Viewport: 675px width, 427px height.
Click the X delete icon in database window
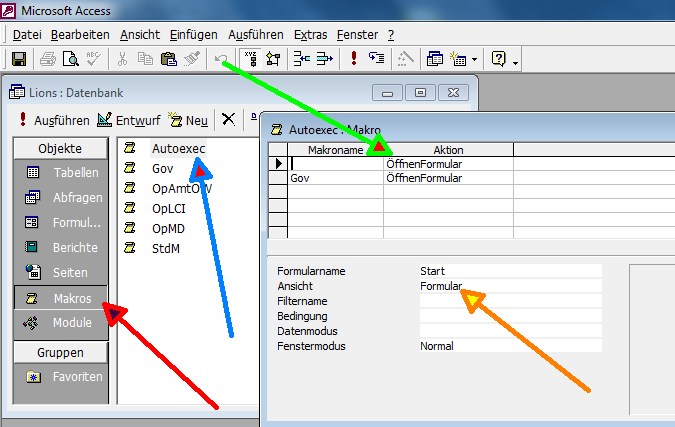pos(228,119)
